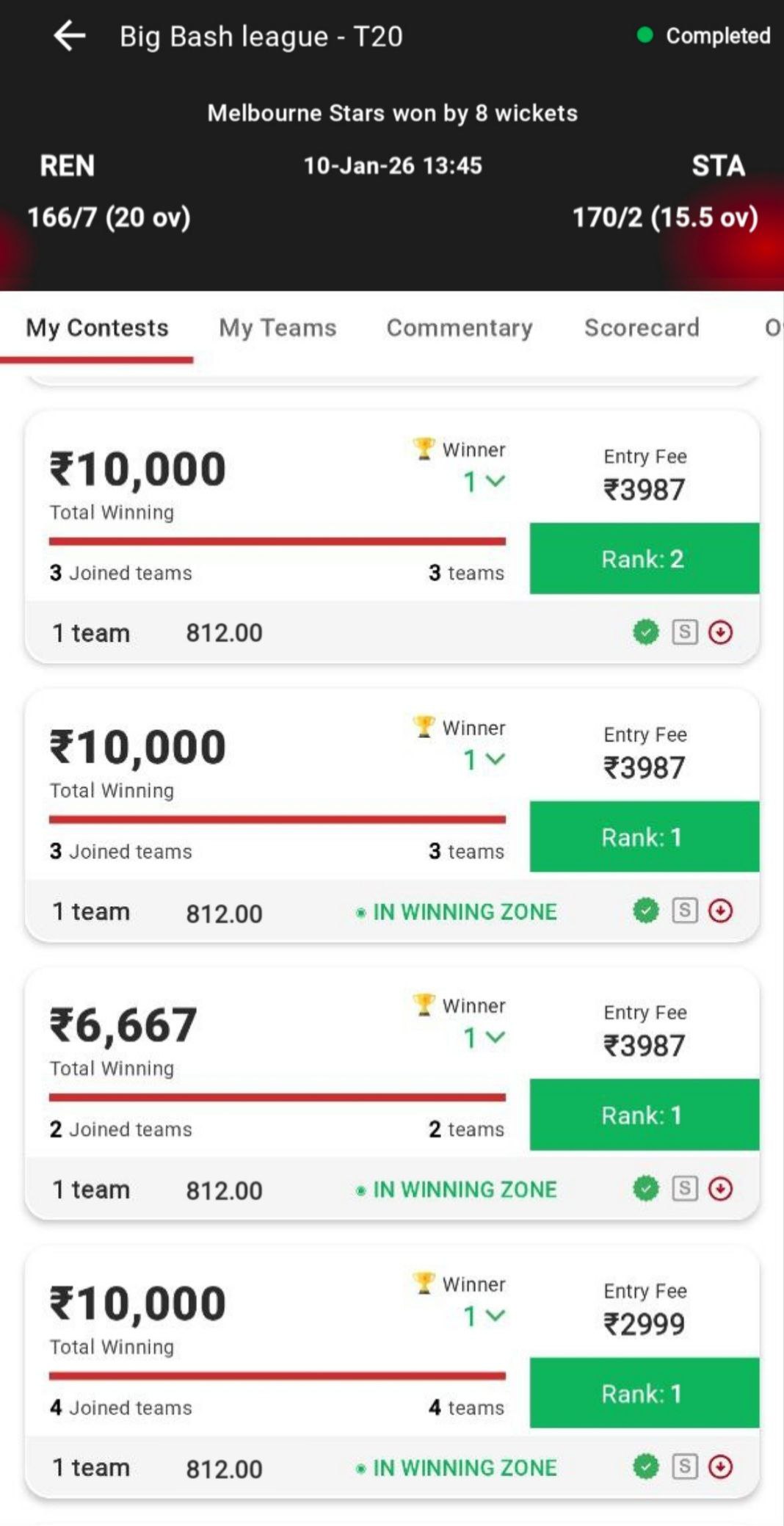This screenshot has width=784, height=1526.
Task: Tap the red download icon in first contest
Action: pos(720,632)
